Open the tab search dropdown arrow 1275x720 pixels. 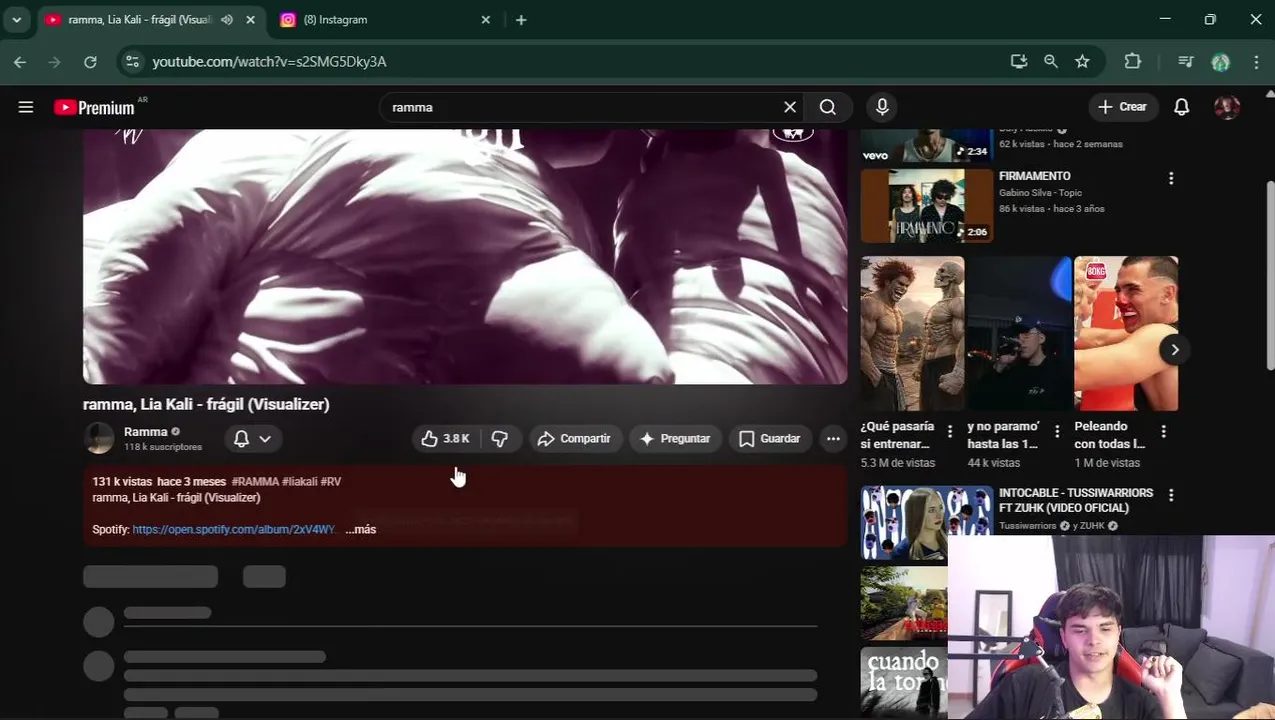tap(16, 20)
